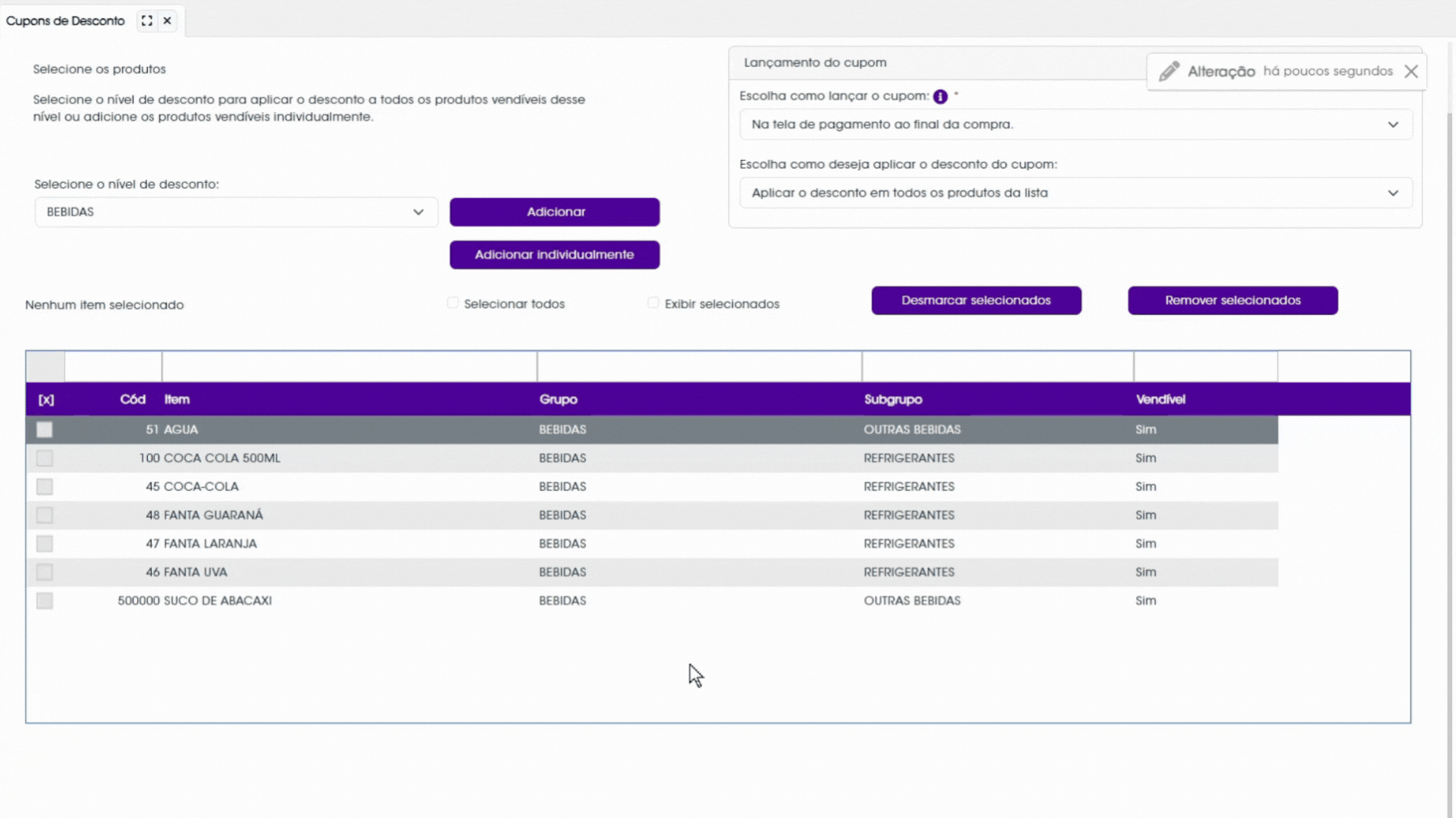Image resolution: width=1456 pixels, height=818 pixels.
Task: Click Desmarcar selecionados button
Action: (976, 300)
